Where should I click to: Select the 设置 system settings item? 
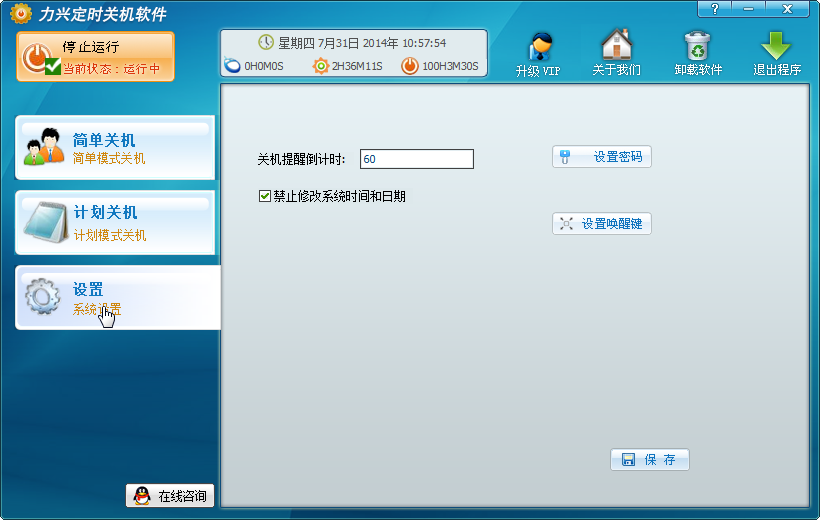tap(118, 297)
